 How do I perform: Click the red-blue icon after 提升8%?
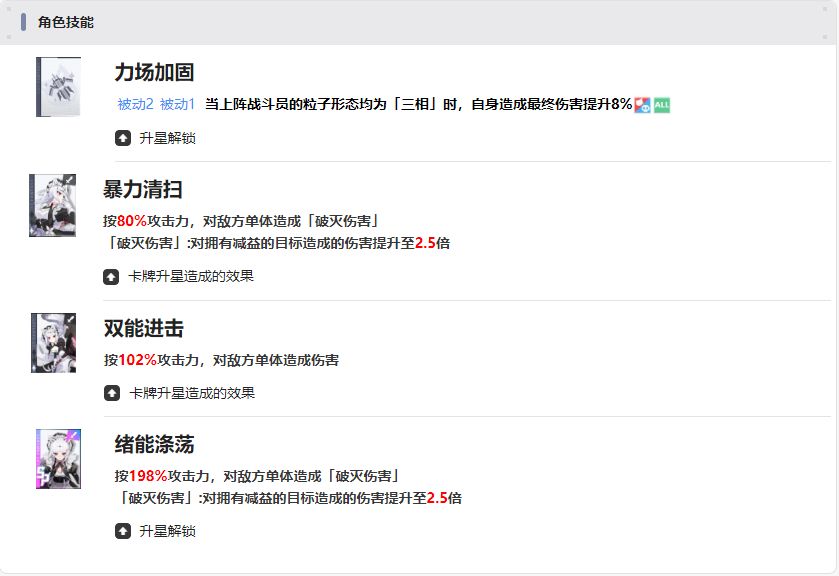(643, 105)
